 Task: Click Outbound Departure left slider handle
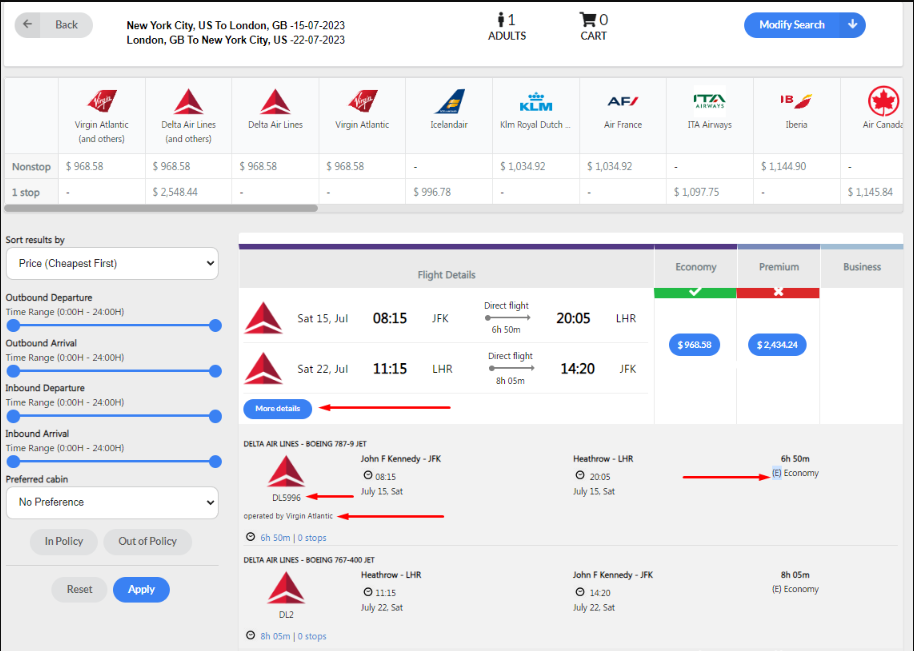point(13,325)
